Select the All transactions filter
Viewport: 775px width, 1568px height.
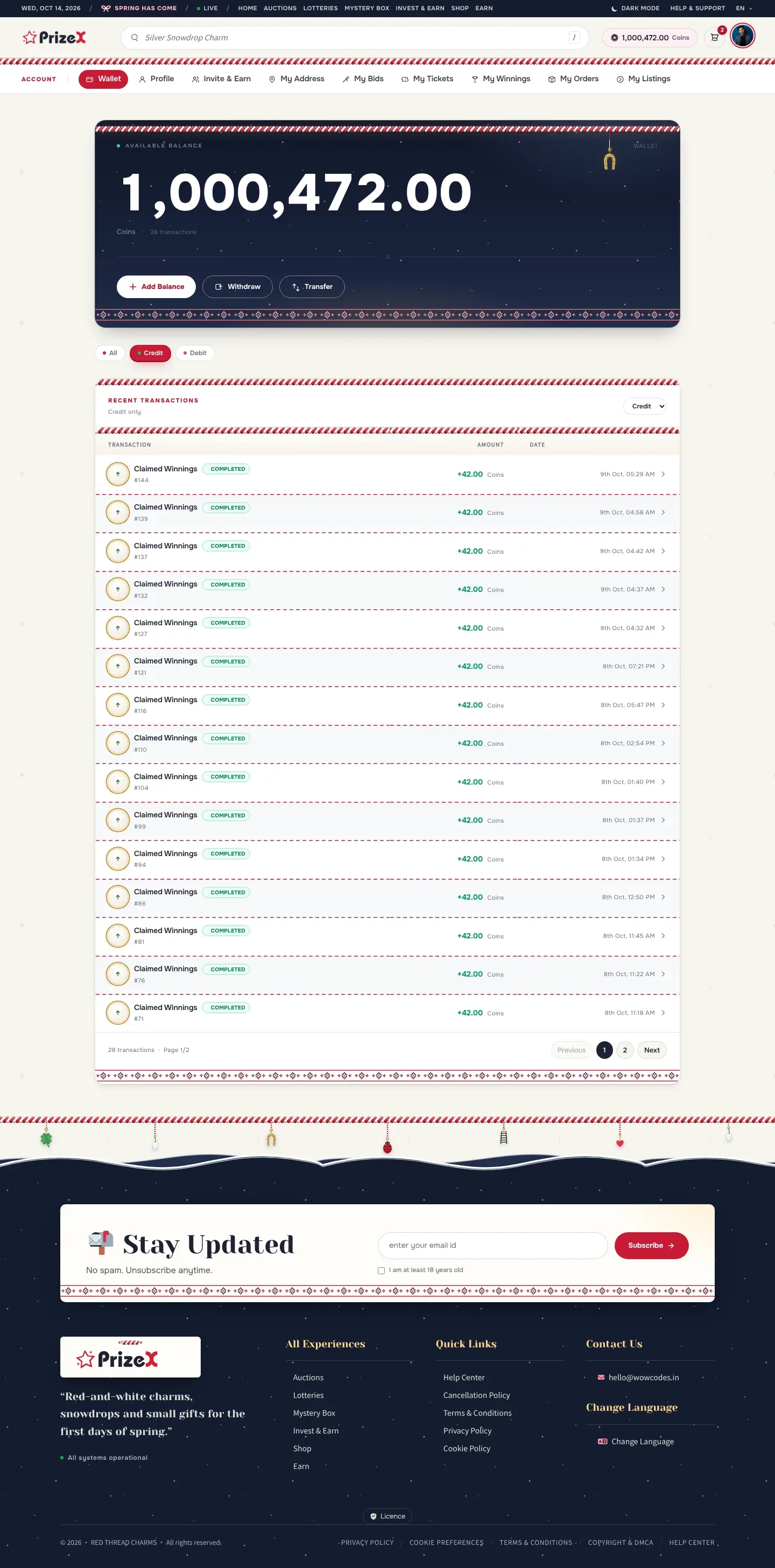[x=110, y=353]
